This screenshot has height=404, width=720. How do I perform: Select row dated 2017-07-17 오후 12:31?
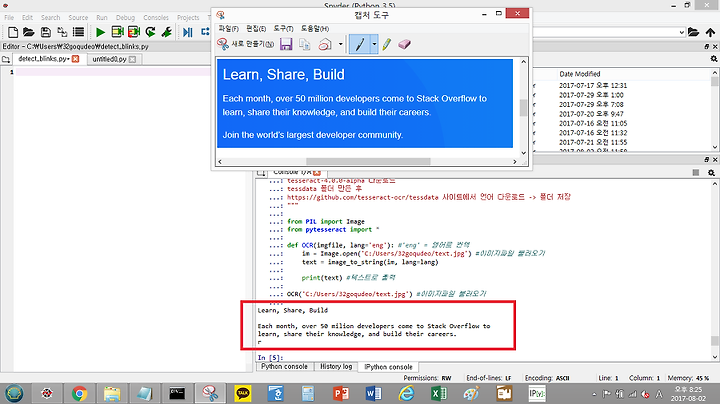click(593, 85)
